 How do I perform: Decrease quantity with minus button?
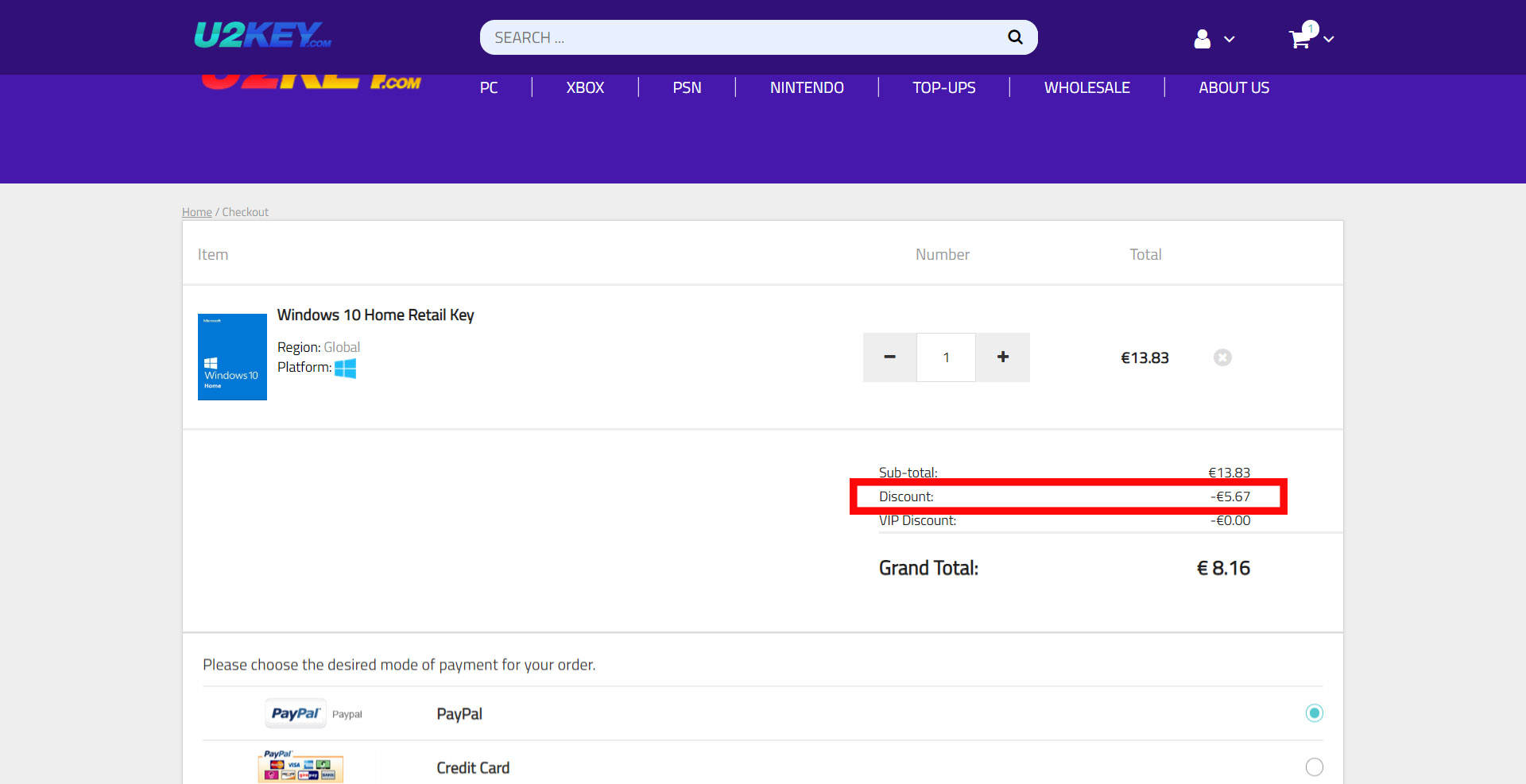[889, 357]
